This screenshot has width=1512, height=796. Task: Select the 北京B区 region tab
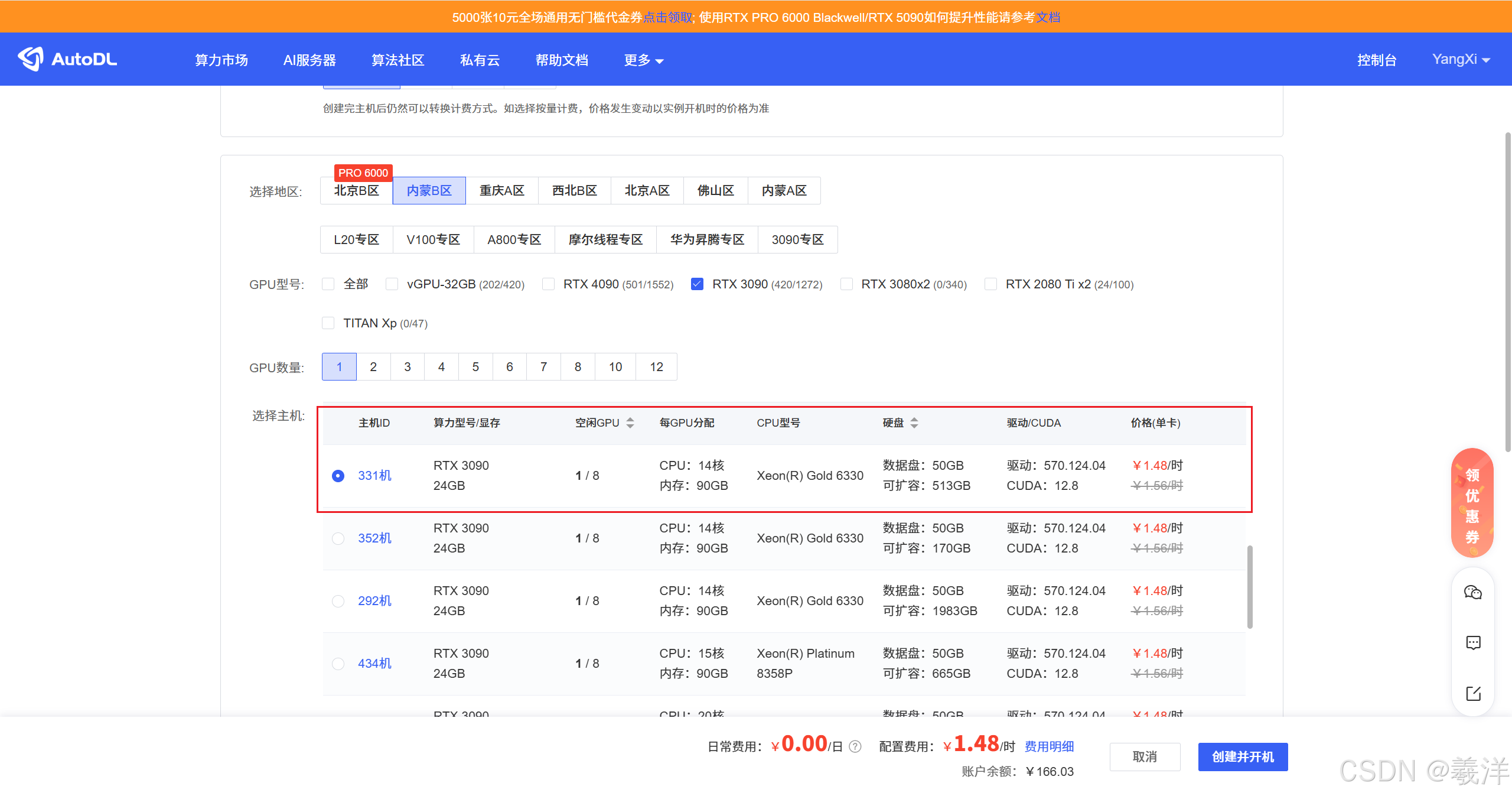[x=356, y=191]
